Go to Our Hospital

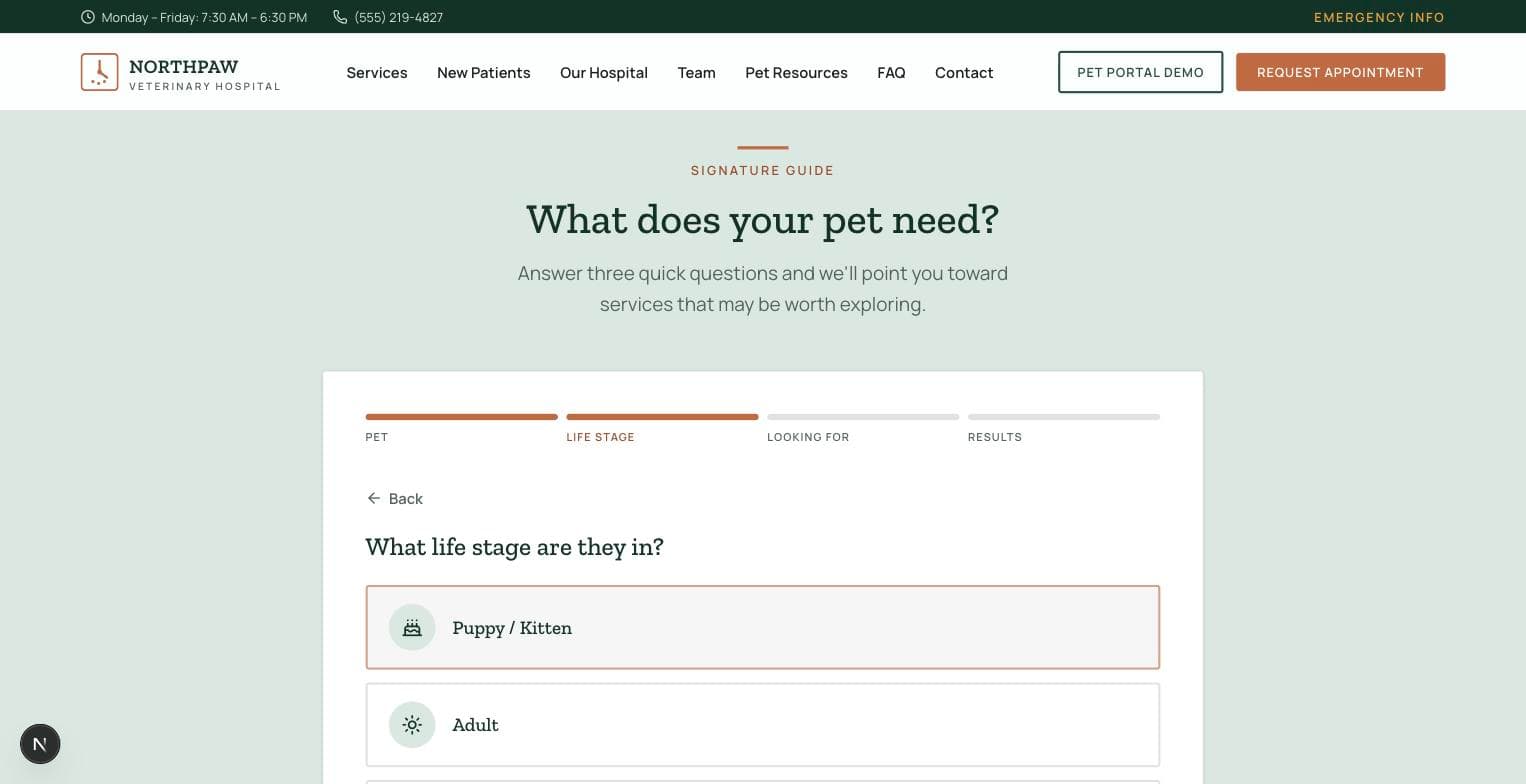click(604, 72)
